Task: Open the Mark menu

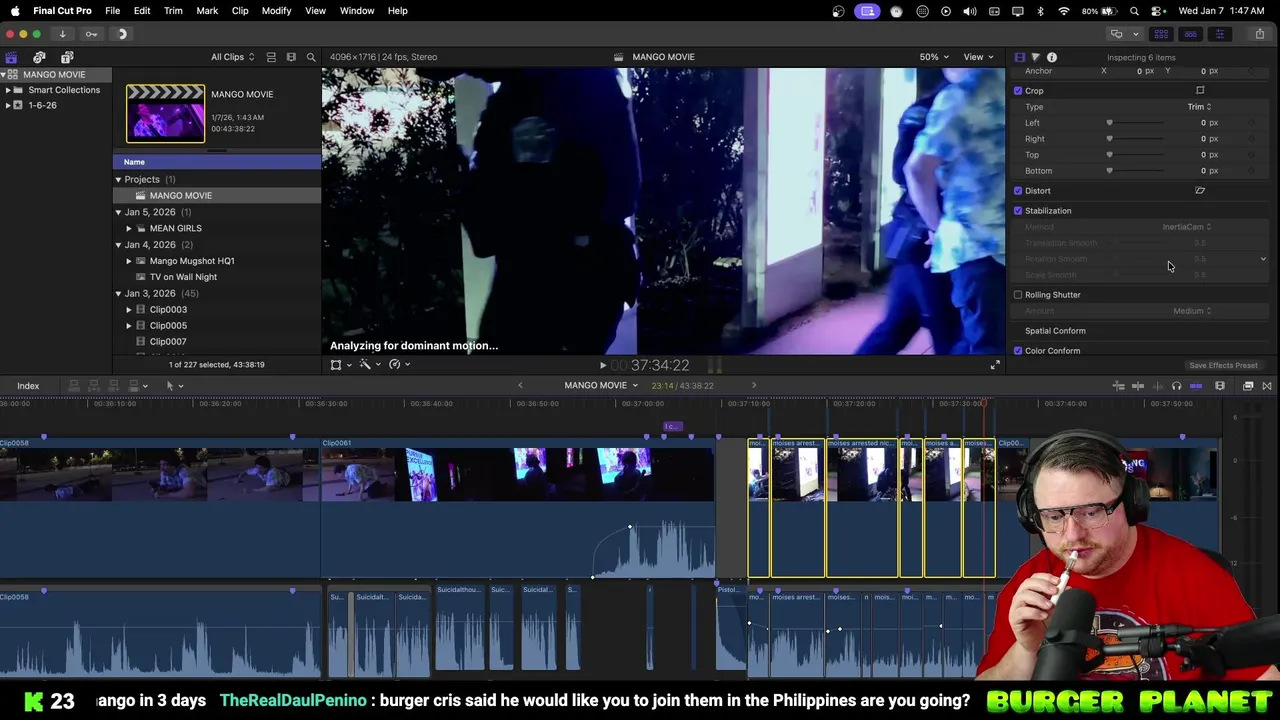Action: [207, 11]
